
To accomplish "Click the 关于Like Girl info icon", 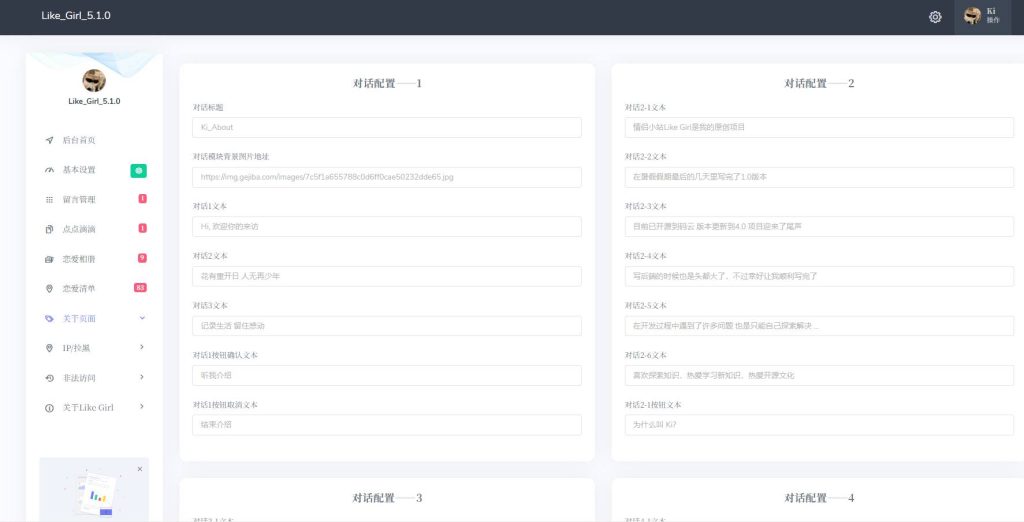I will click(x=50, y=408).
